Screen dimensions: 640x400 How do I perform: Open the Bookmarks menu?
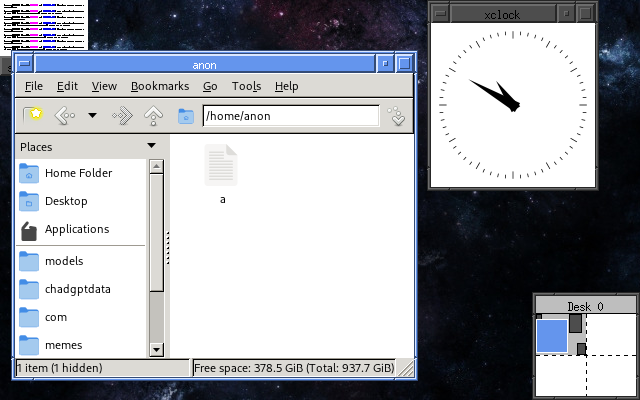tap(160, 86)
